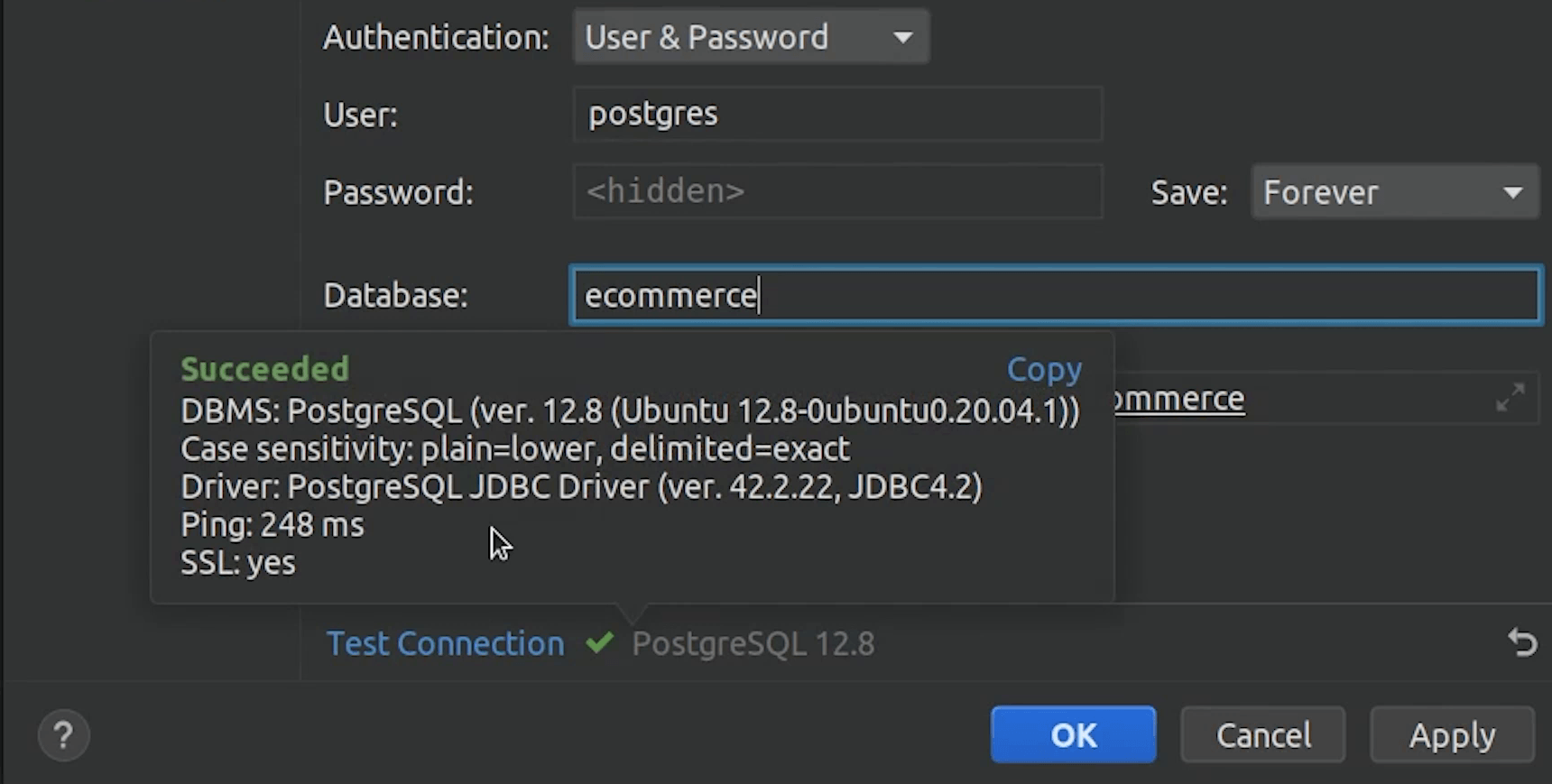
Task: Click the Help question mark icon
Action: click(x=63, y=735)
